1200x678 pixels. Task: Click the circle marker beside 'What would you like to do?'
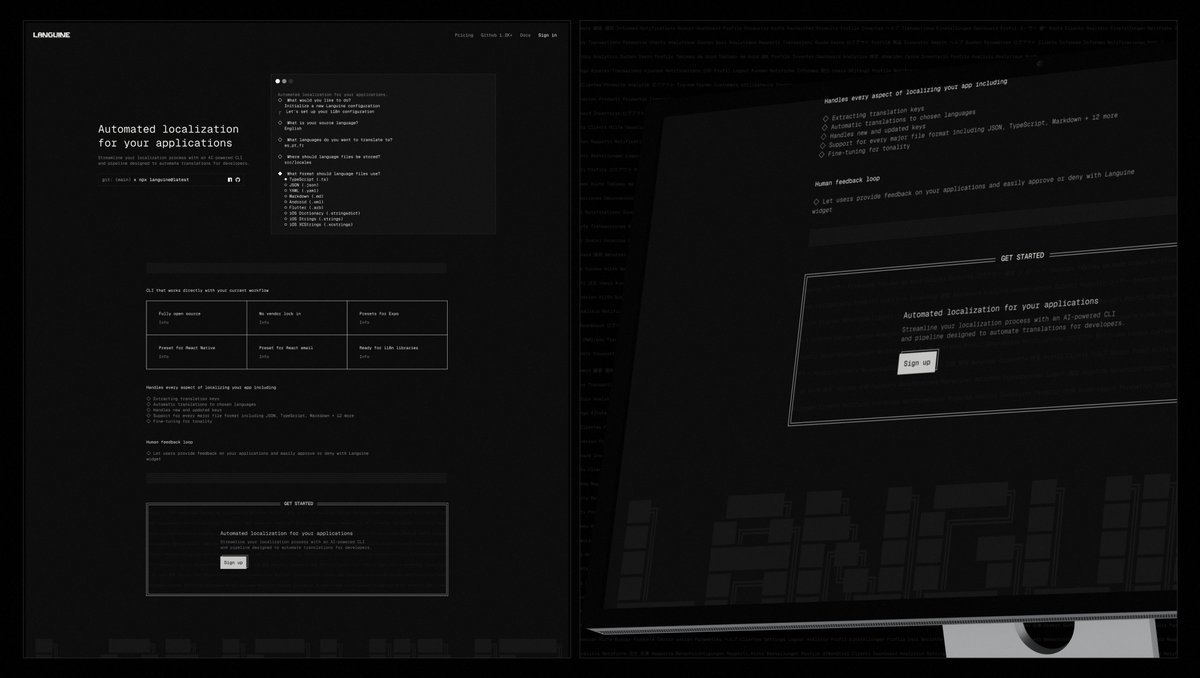tap(280, 100)
